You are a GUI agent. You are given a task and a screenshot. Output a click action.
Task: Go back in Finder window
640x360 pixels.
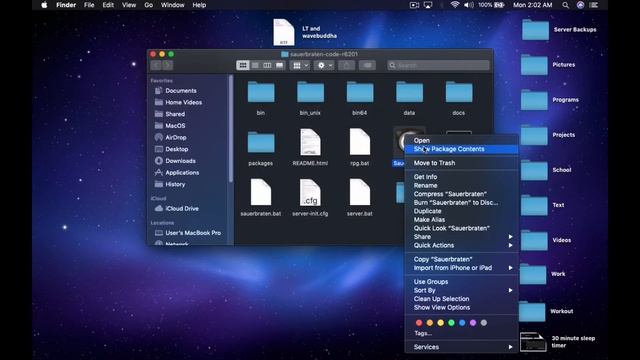pos(156,65)
